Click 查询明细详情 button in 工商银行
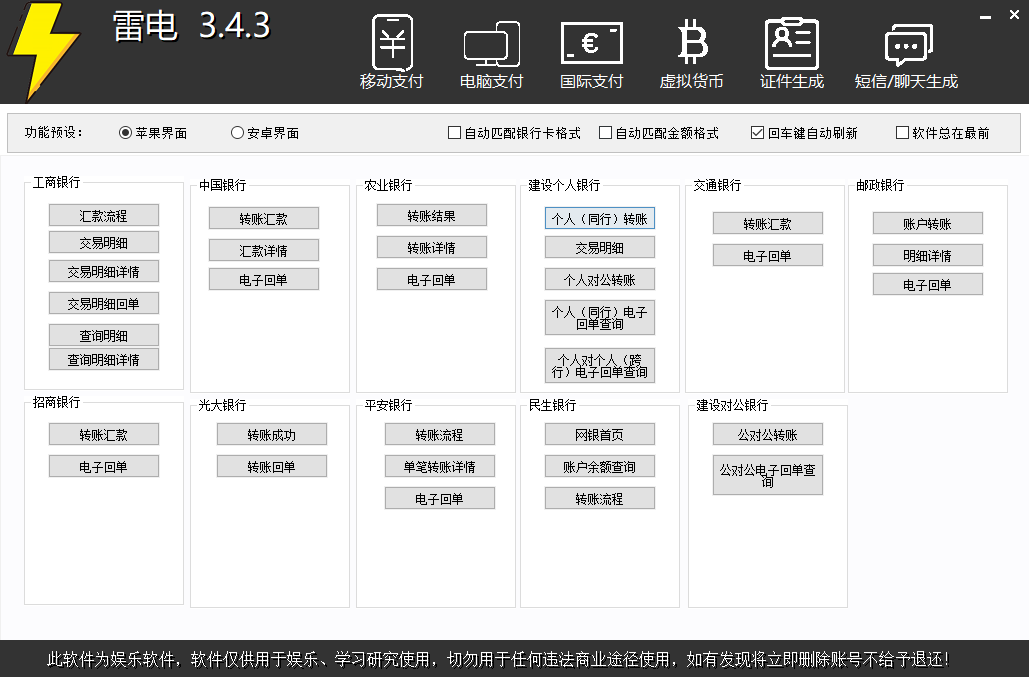Screen dimensions: 1029x677 pyautogui.click(x=104, y=359)
